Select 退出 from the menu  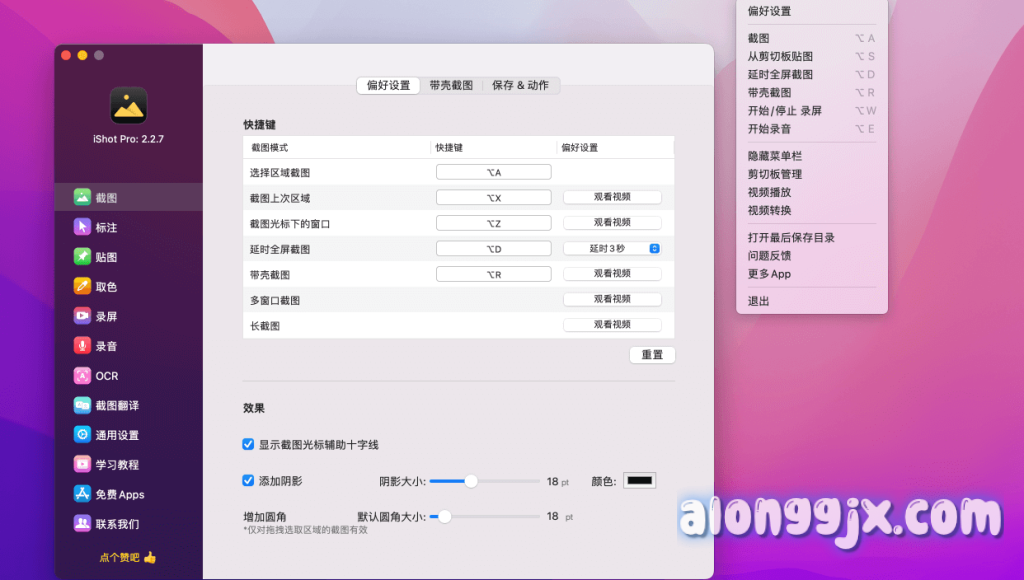(x=759, y=301)
